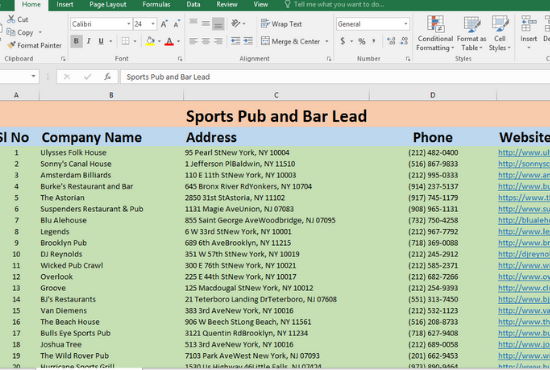The width and height of the screenshot is (550, 370).
Task: Open the General number format dropdown
Action: 406,24
